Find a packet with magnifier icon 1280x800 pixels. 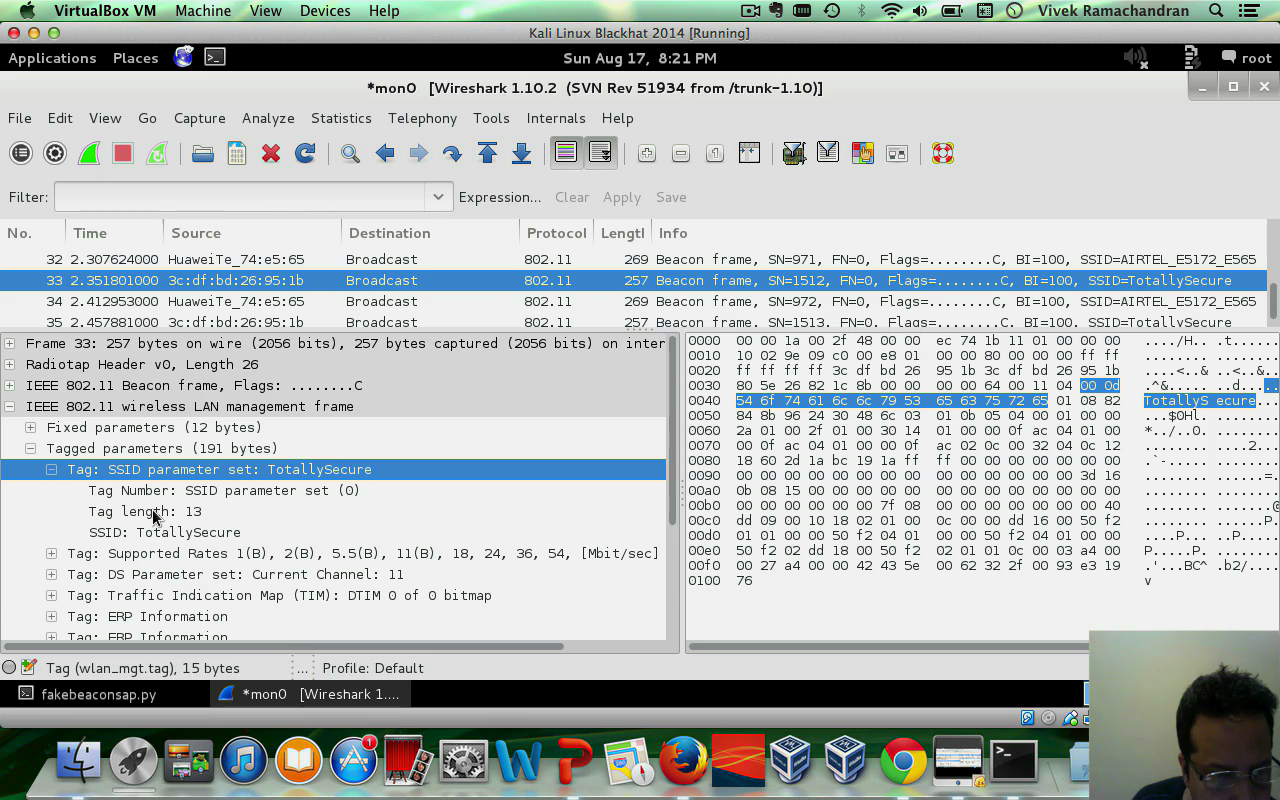(350, 153)
